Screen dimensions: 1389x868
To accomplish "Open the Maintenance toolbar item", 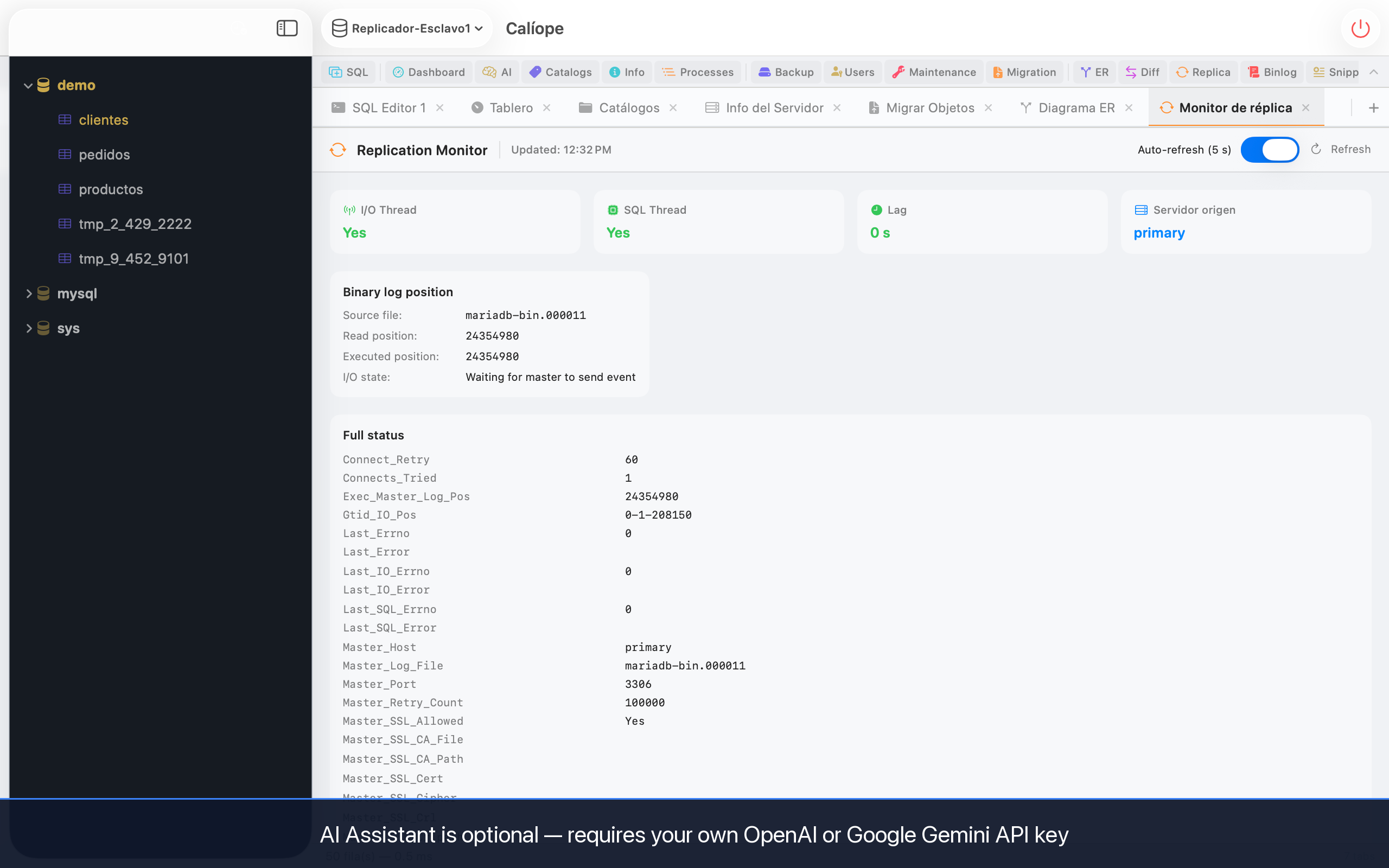I will pos(934,72).
